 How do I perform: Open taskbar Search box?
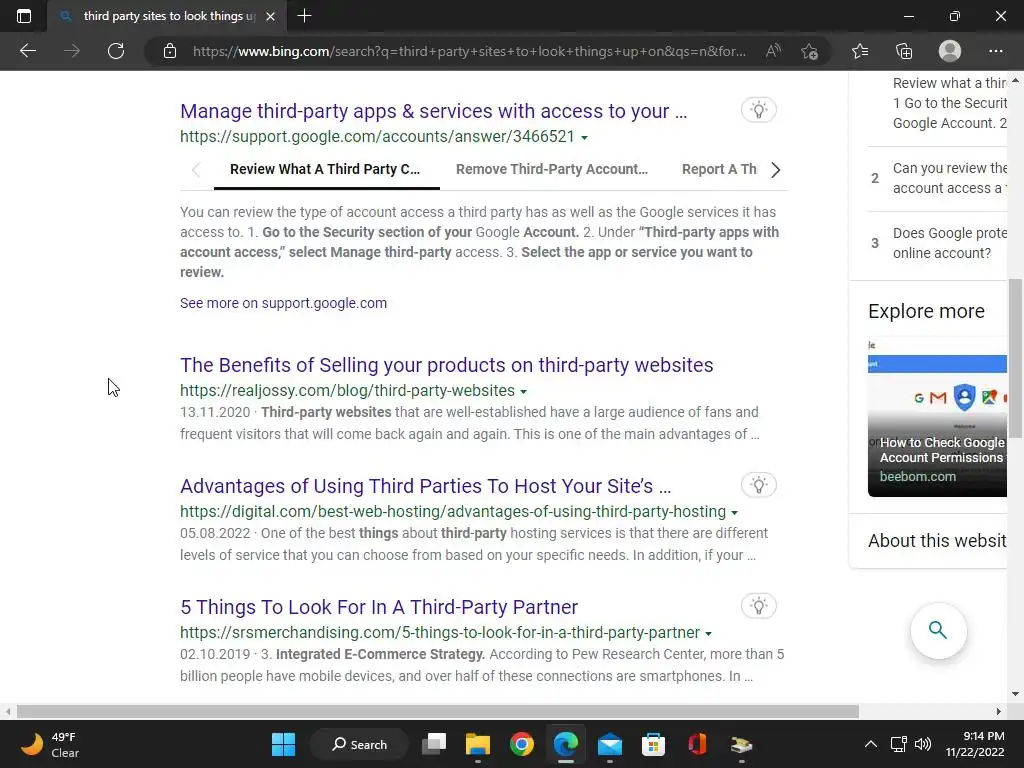click(x=359, y=744)
